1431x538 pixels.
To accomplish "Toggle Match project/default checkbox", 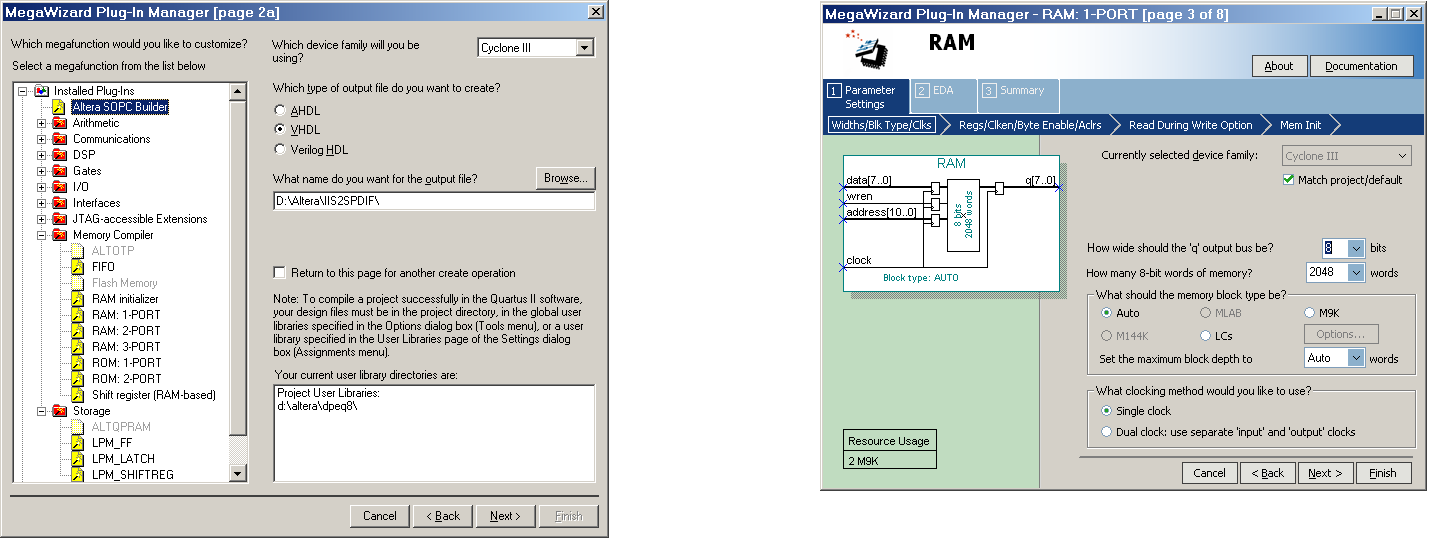I will (1288, 180).
